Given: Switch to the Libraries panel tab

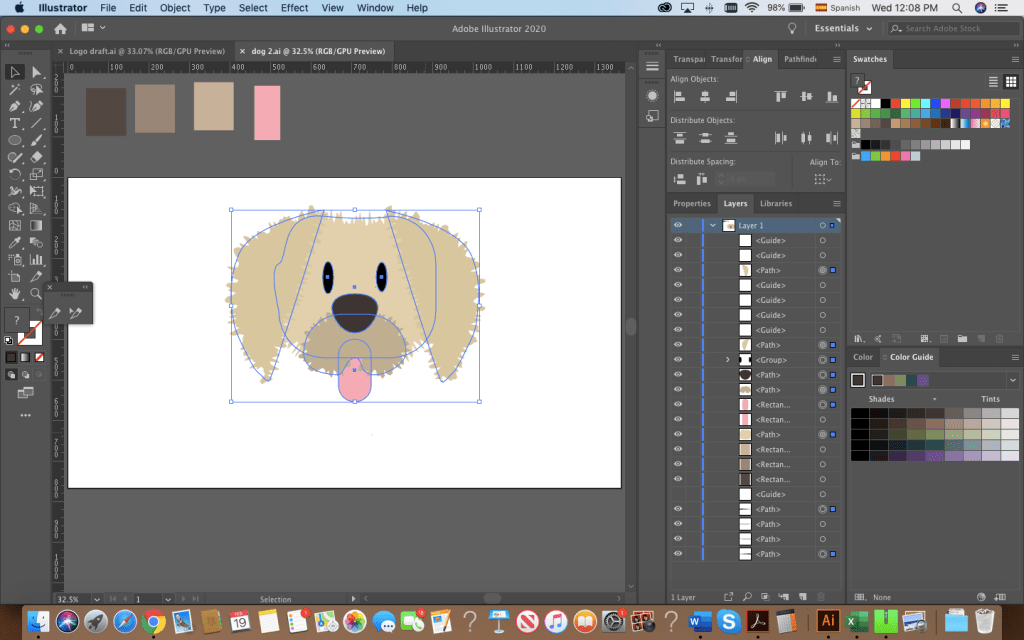Looking at the screenshot, I should coord(775,203).
